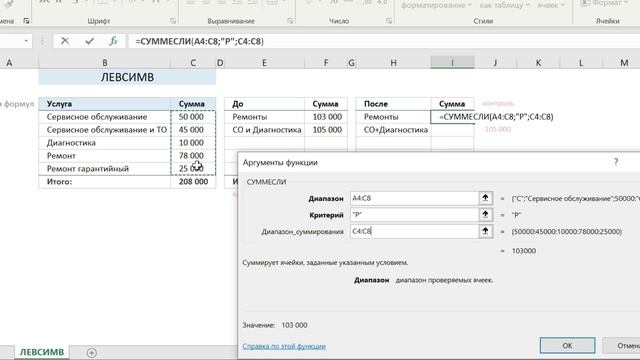Click the Диапазон_суммирования input field

coord(414,231)
